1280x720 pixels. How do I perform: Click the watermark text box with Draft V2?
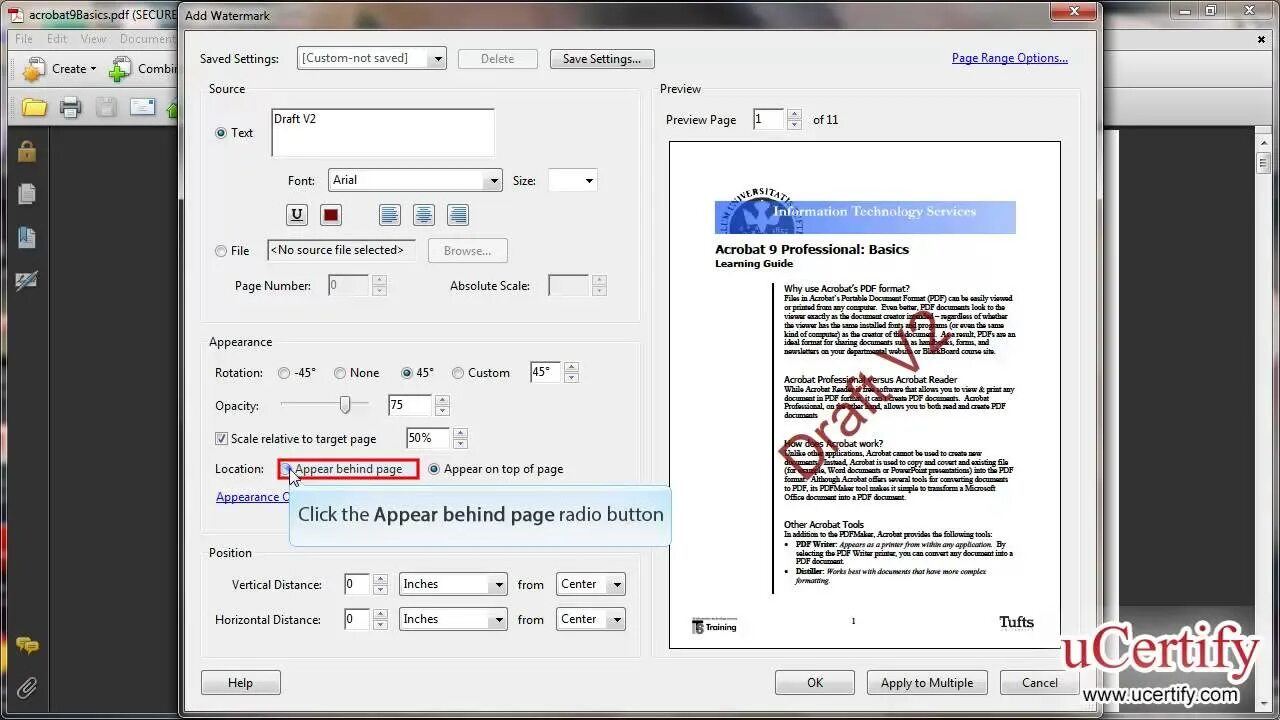tap(383, 132)
